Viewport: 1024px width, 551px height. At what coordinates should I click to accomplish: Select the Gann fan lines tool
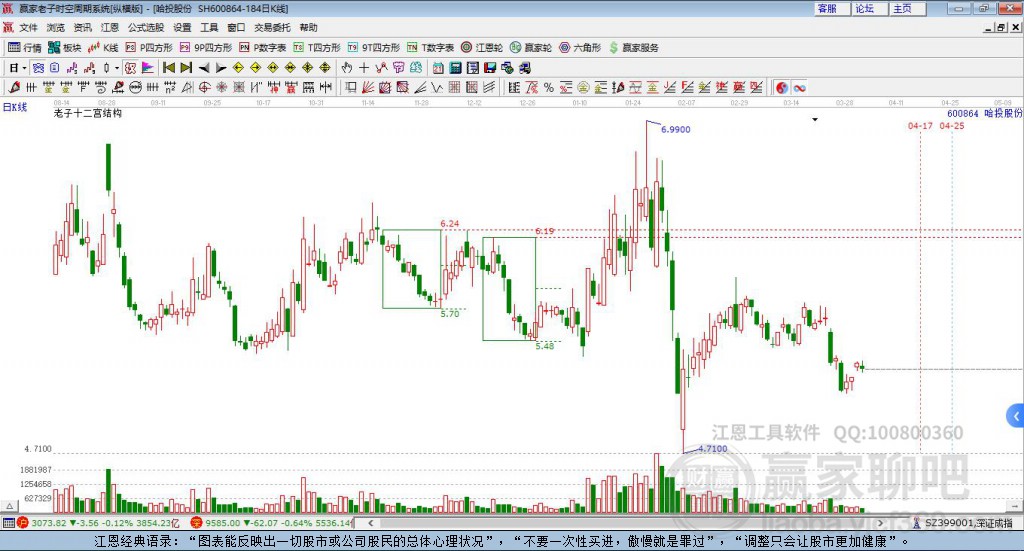[x=368, y=87]
